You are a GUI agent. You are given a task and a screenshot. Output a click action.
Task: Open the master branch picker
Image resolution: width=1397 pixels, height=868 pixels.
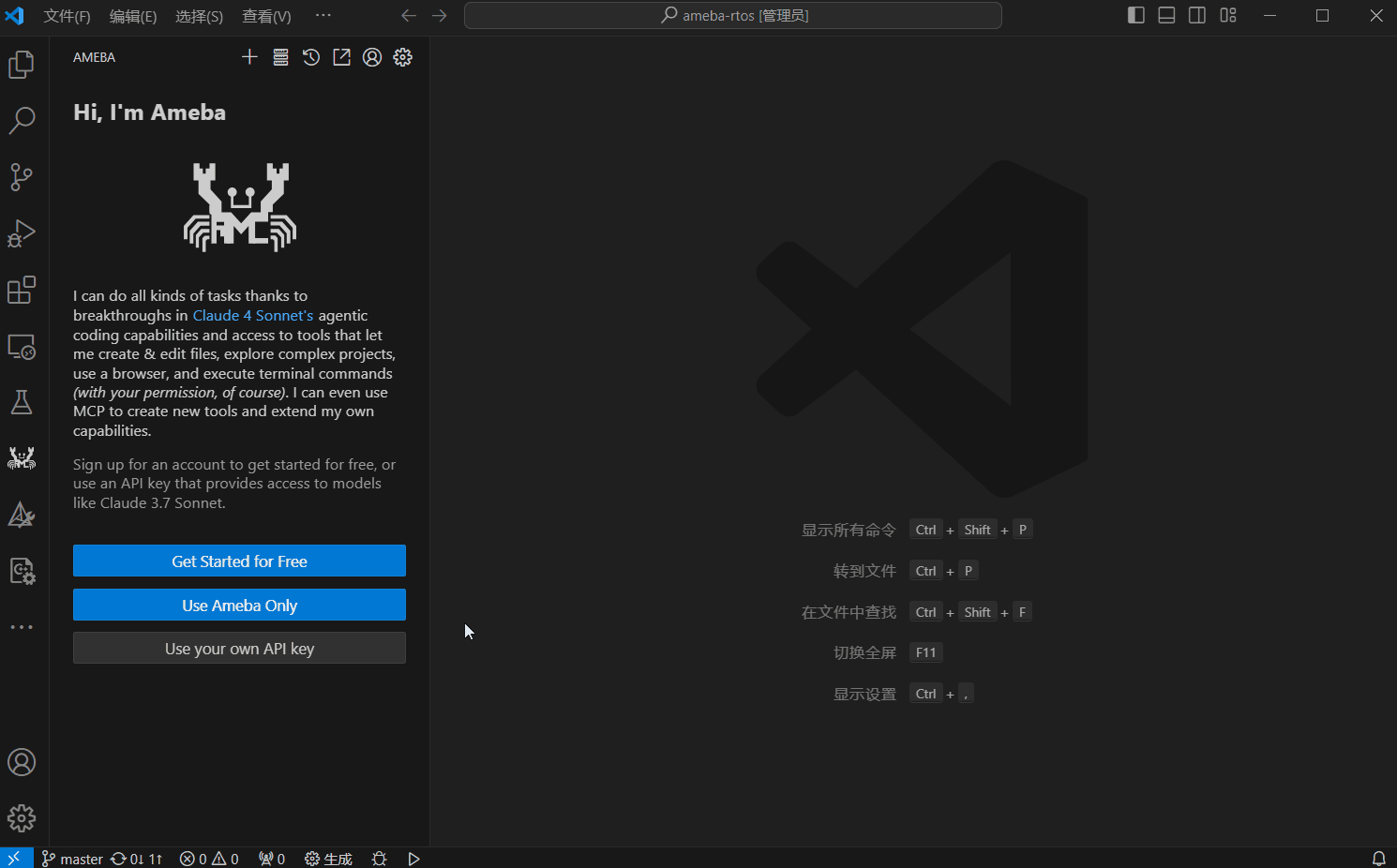[x=73, y=859]
